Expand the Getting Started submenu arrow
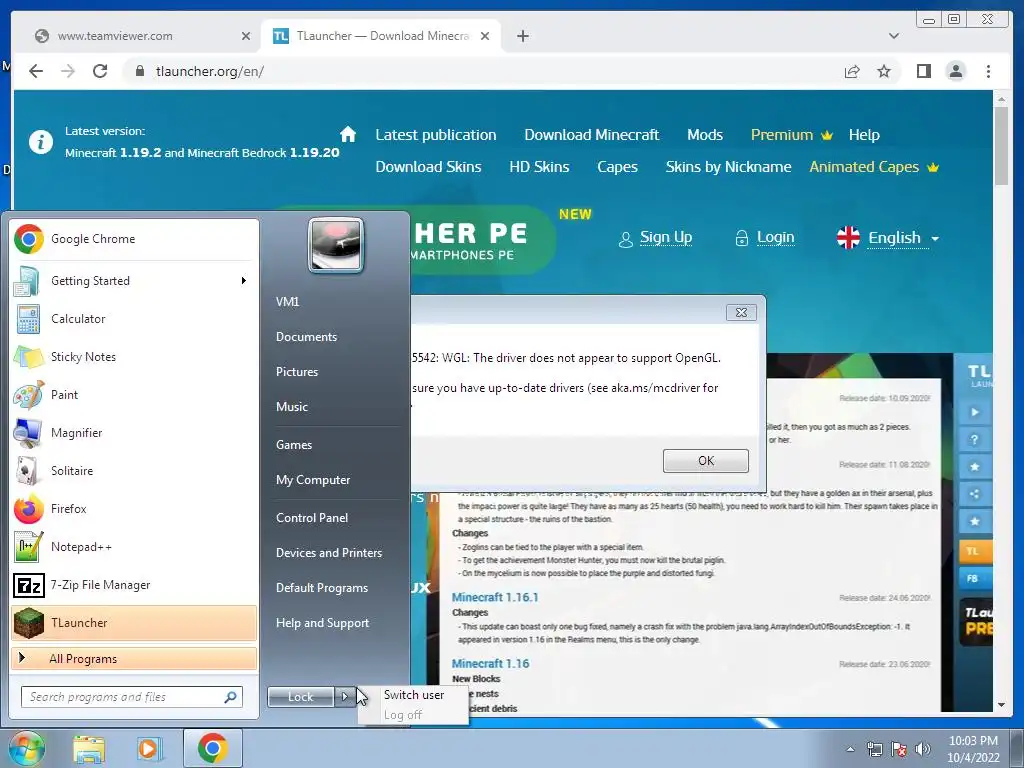Viewport: 1024px width, 768px height. click(x=244, y=281)
